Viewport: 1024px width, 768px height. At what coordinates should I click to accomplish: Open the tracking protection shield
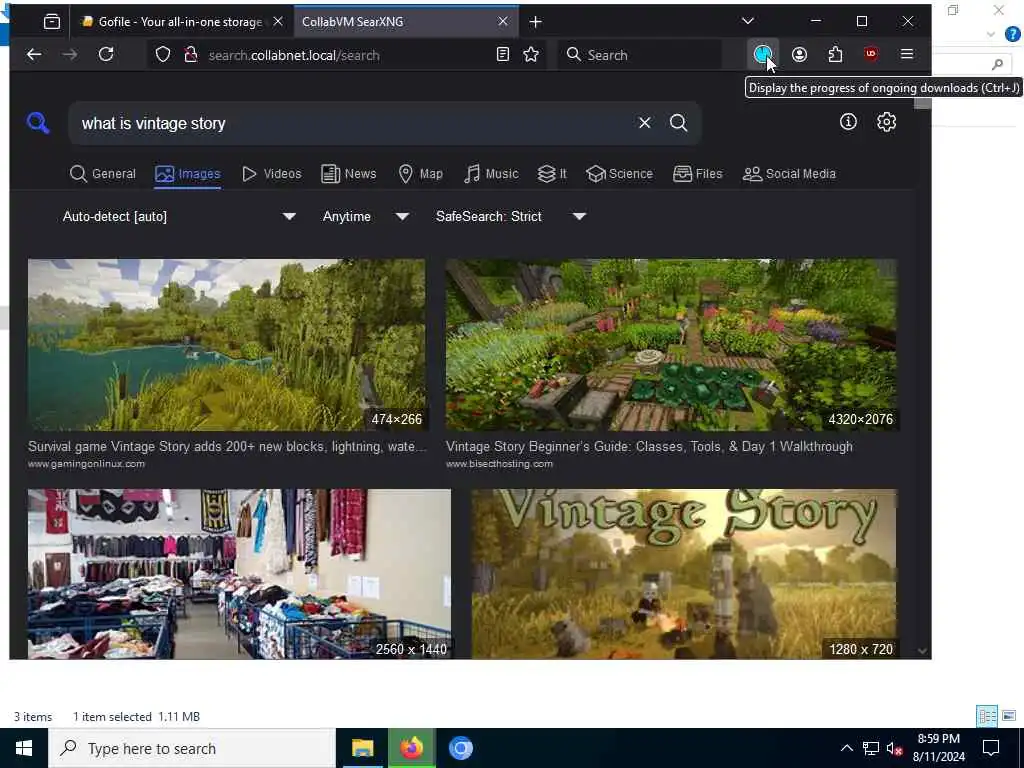163,55
